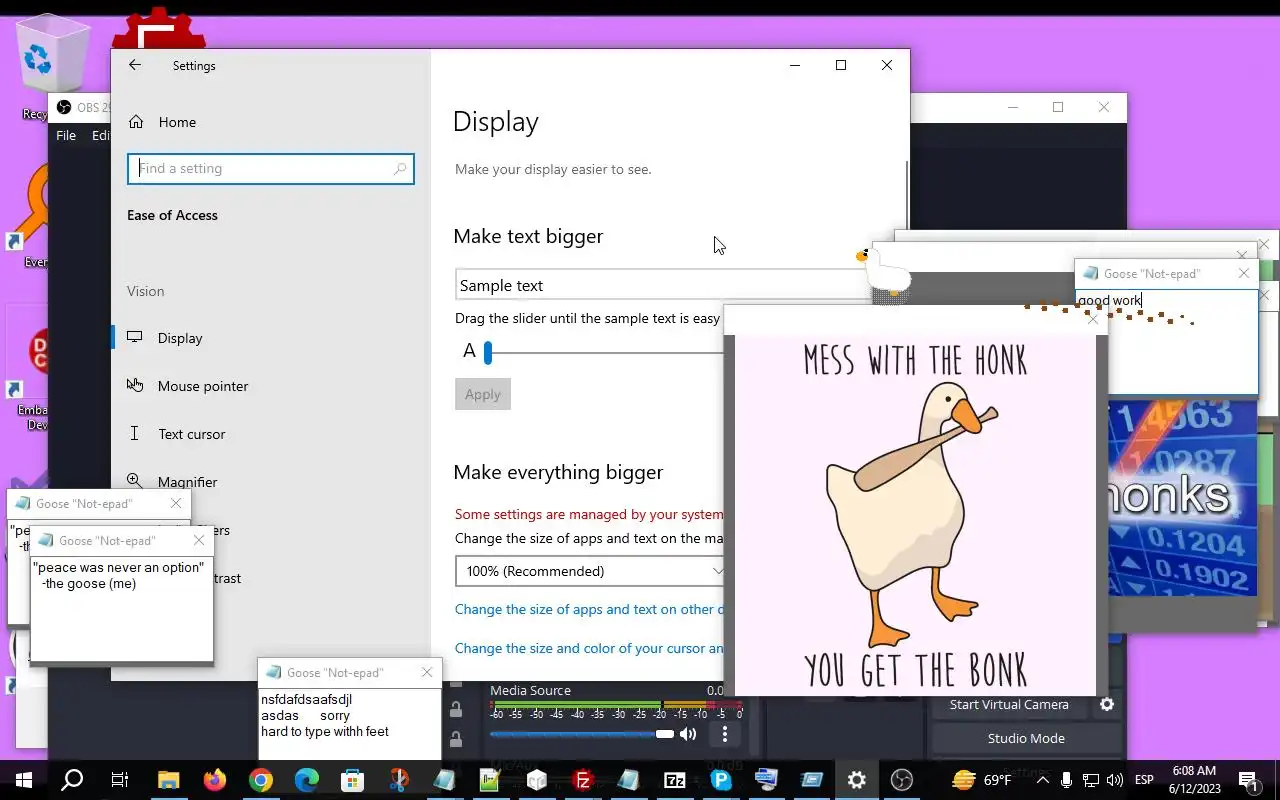Launch Firefox from taskbar
Screen dimensions: 1280x800
[x=215, y=780]
